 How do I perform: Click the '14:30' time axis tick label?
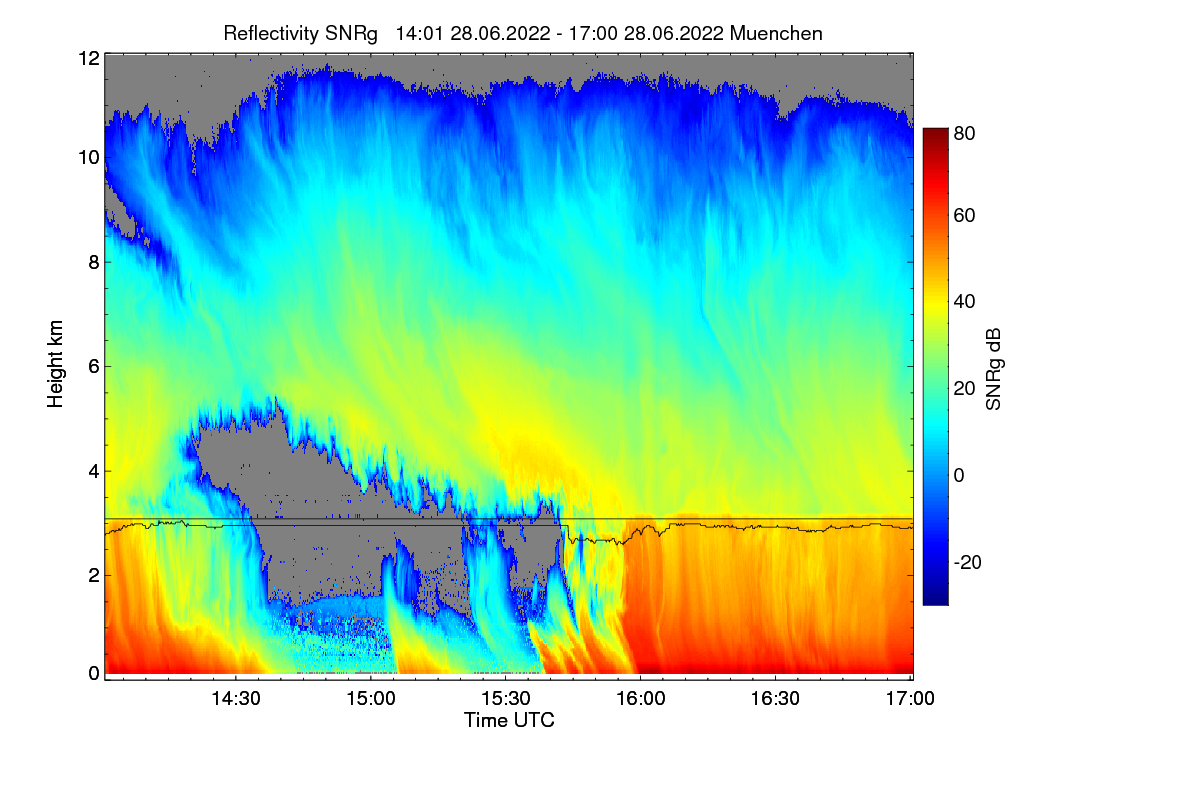(235, 698)
